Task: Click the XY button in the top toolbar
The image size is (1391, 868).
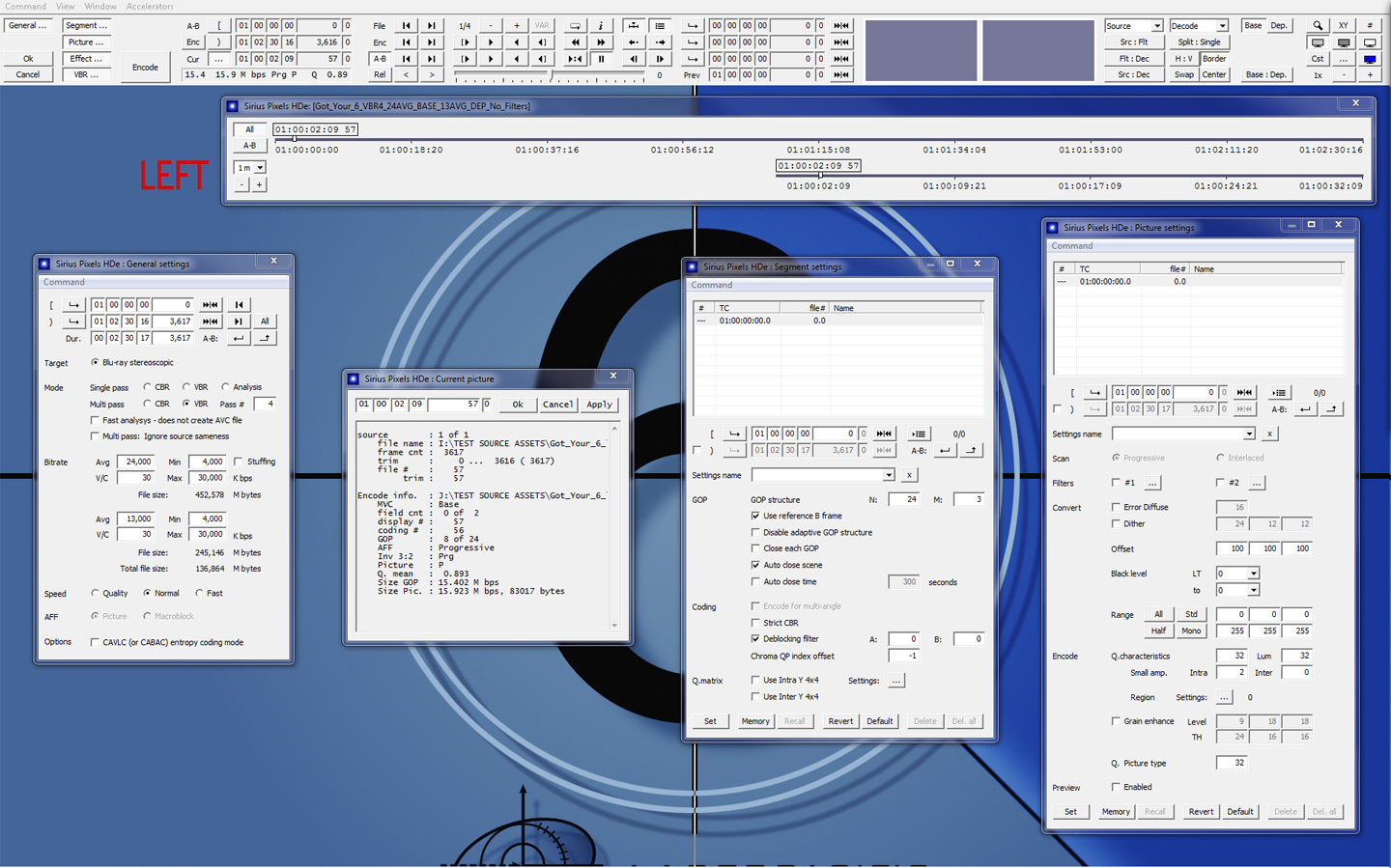Action: coord(1344,26)
